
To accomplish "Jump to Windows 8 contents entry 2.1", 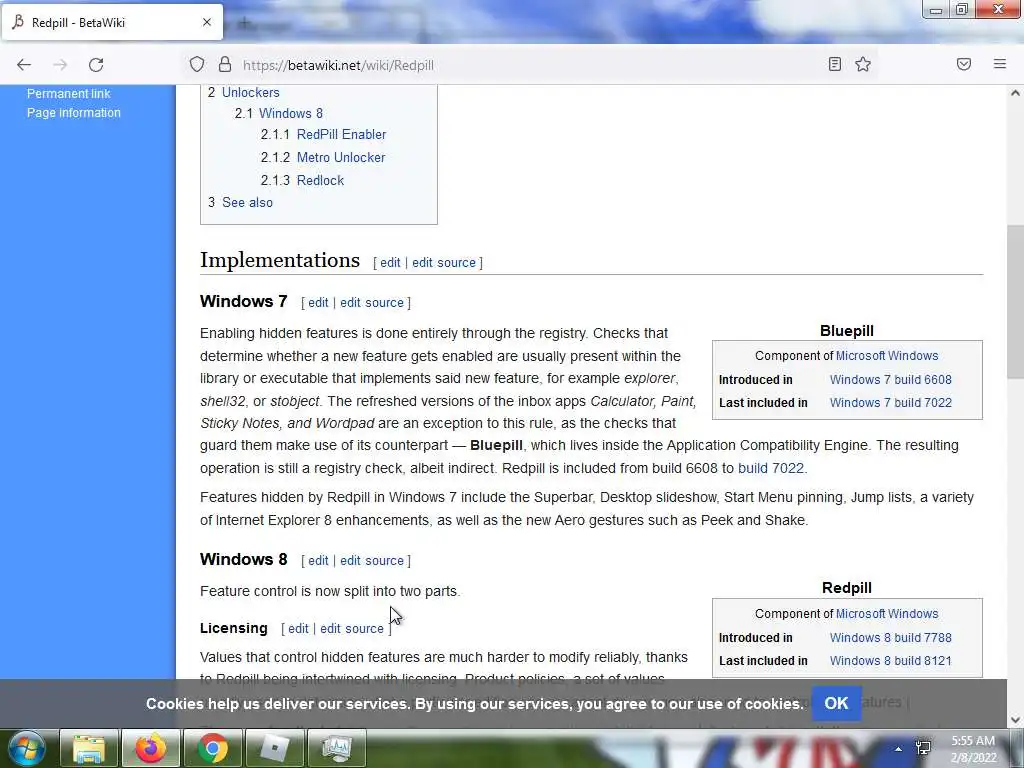I will (x=291, y=113).
